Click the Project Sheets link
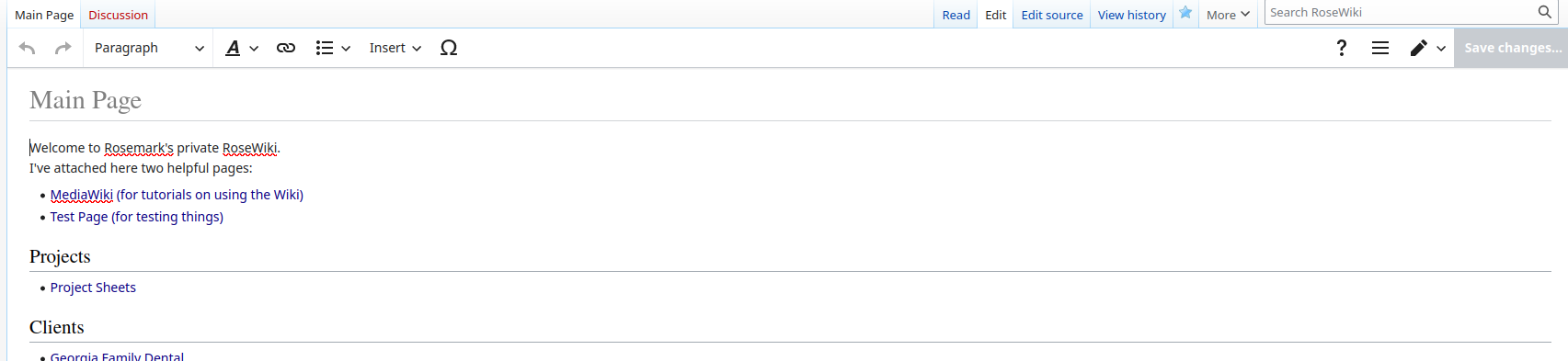 [93, 288]
